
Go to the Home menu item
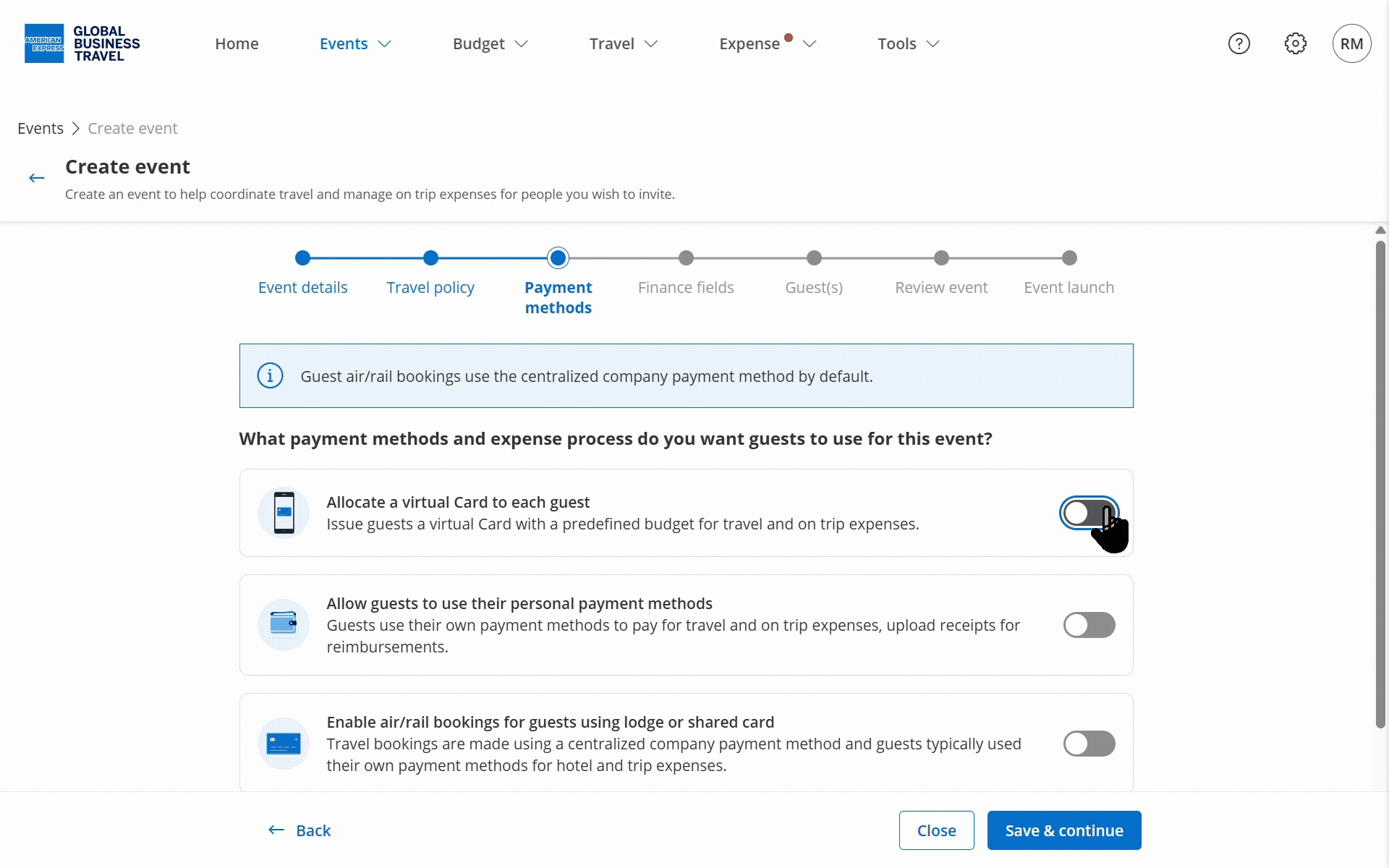pos(237,43)
